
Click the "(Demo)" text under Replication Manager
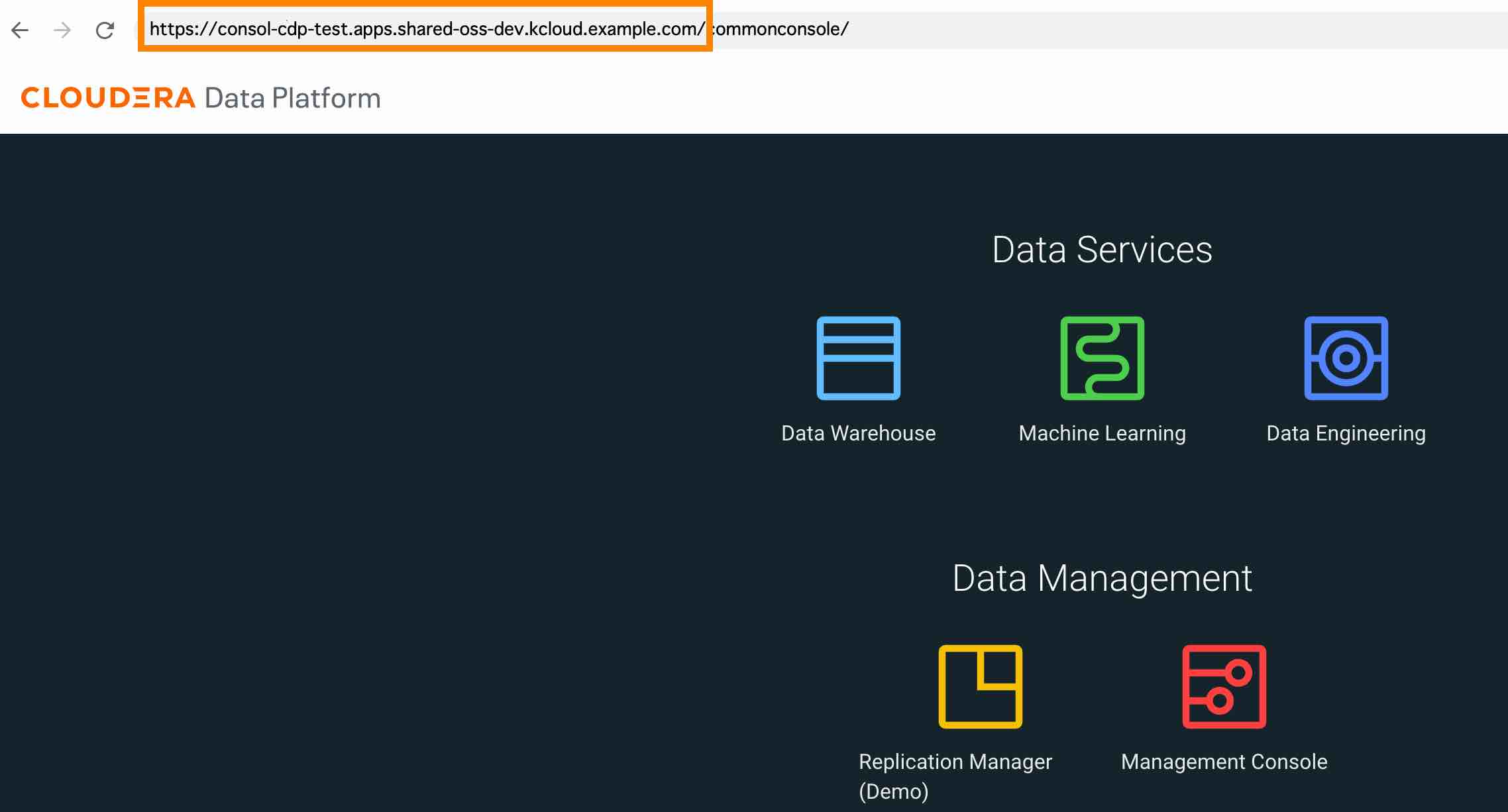893,791
